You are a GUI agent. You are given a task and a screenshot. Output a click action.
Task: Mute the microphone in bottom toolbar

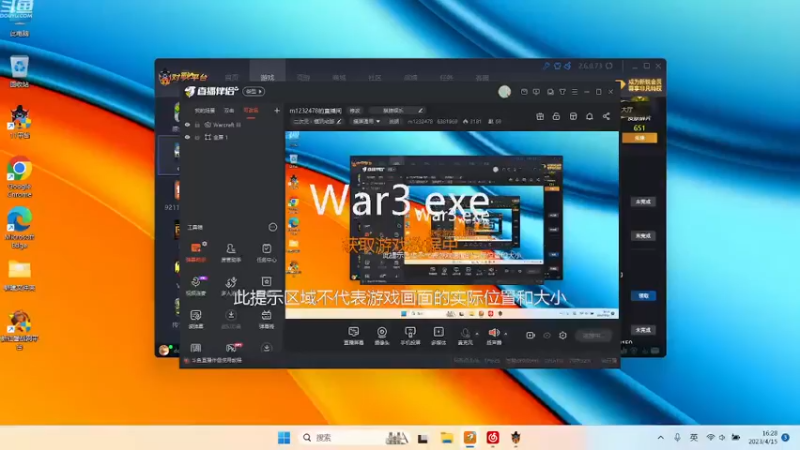coord(465,335)
